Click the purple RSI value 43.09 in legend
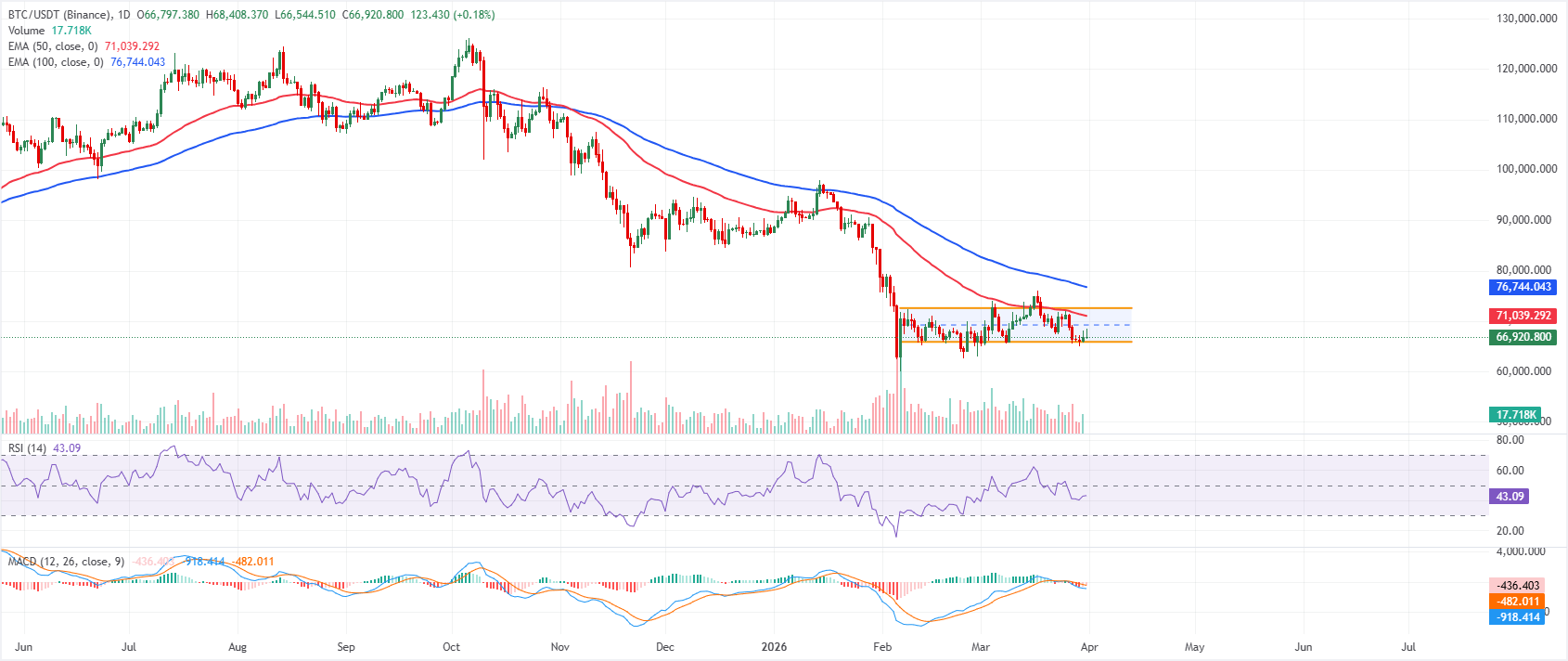 pos(67,448)
